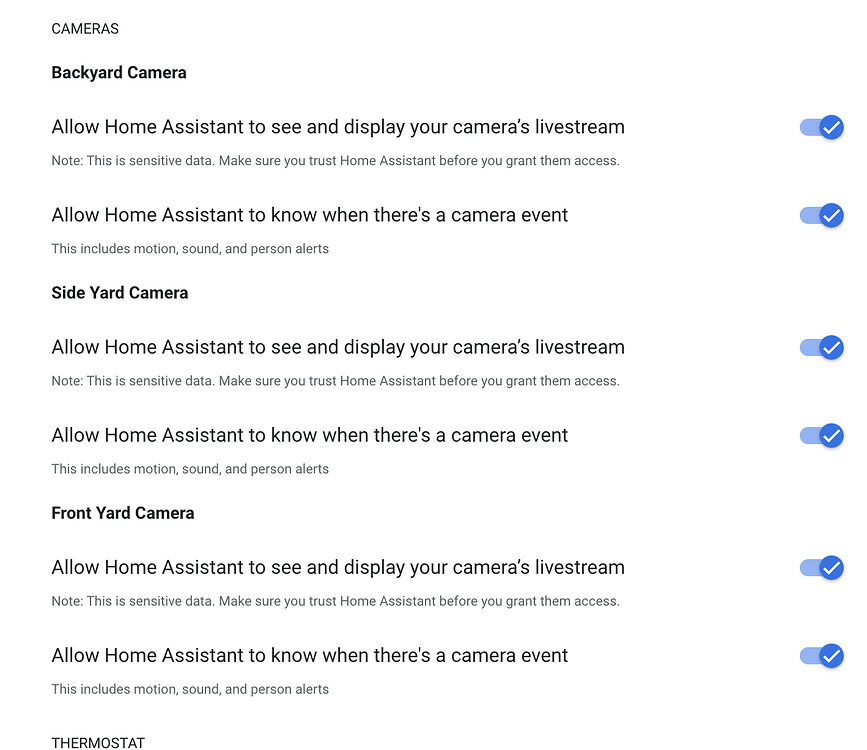Disable Front Yard Camera event detection toggle

(x=821, y=656)
